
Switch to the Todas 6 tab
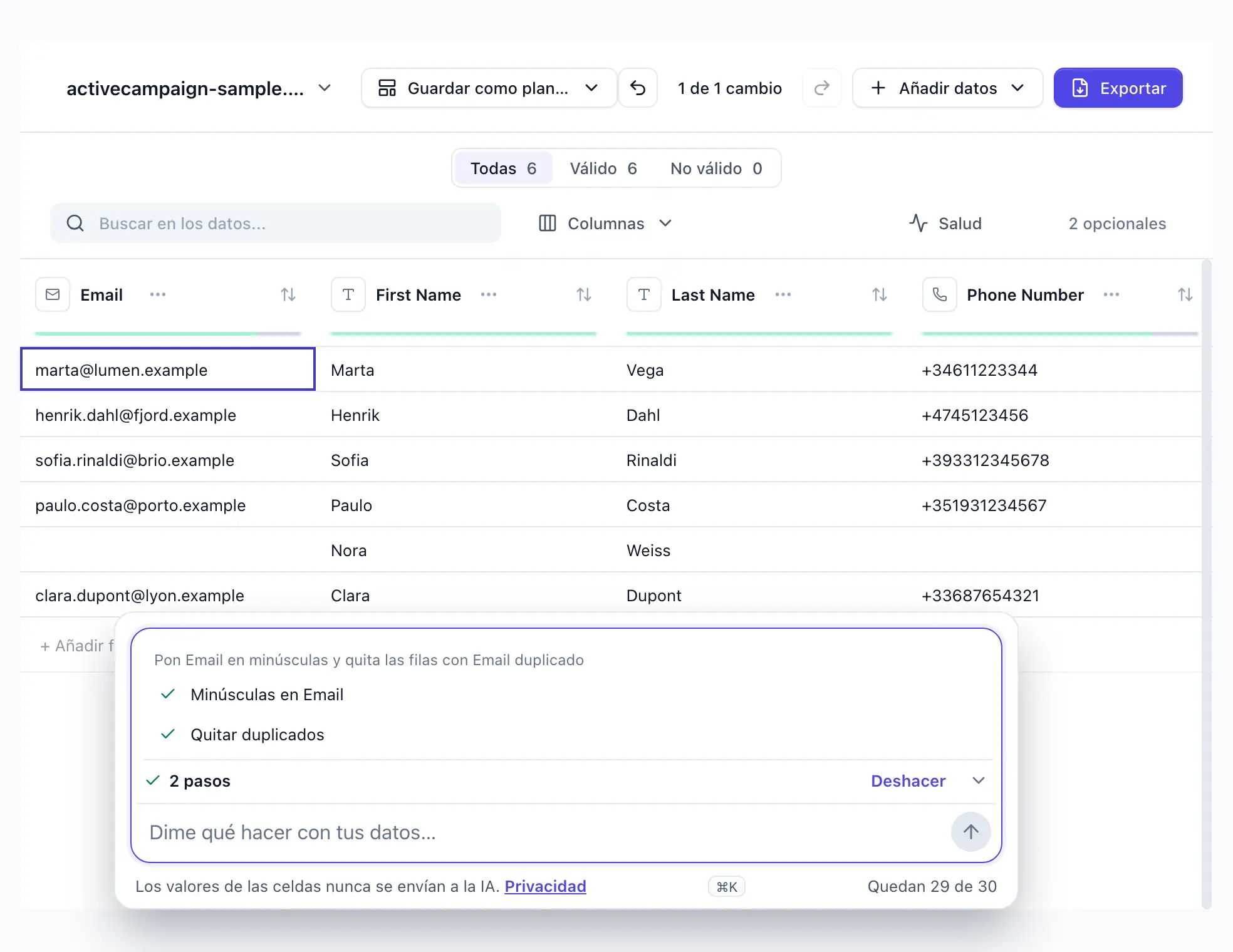tap(504, 168)
